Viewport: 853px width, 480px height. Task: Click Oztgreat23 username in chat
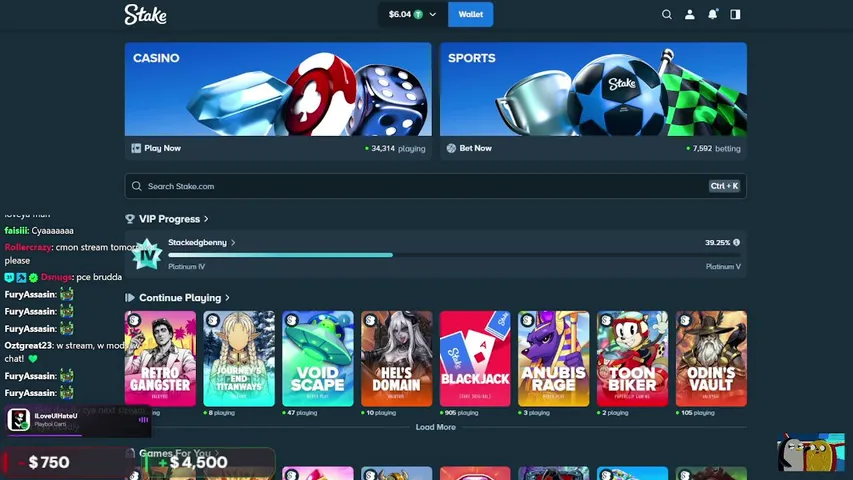coord(29,346)
